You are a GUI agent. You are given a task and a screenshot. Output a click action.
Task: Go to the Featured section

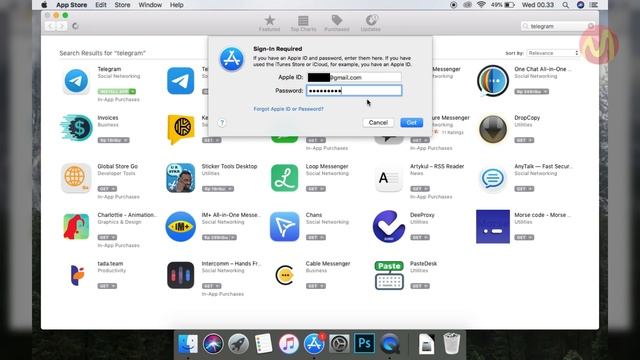[x=269, y=23]
